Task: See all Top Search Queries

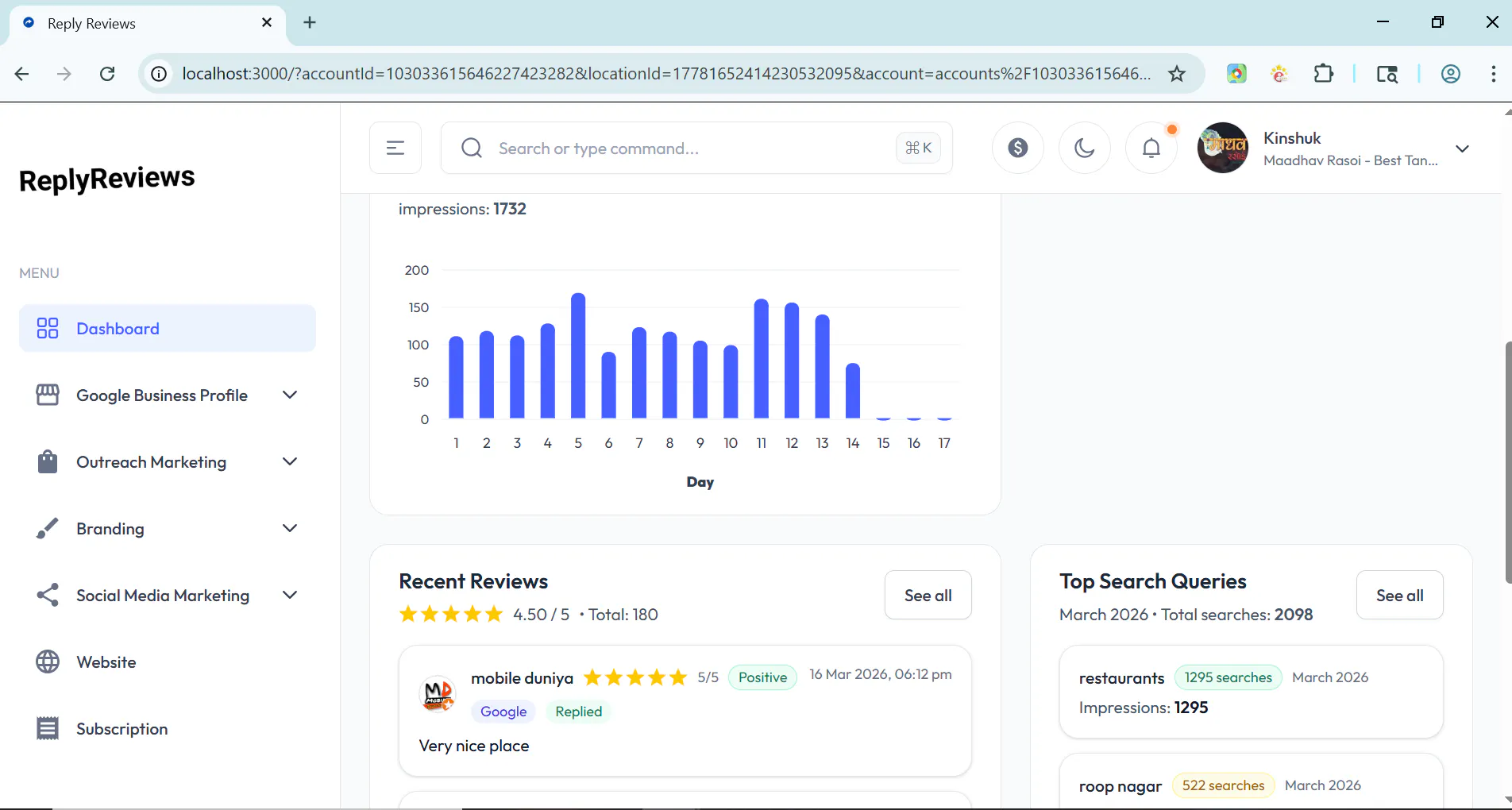Action: tap(1399, 595)
